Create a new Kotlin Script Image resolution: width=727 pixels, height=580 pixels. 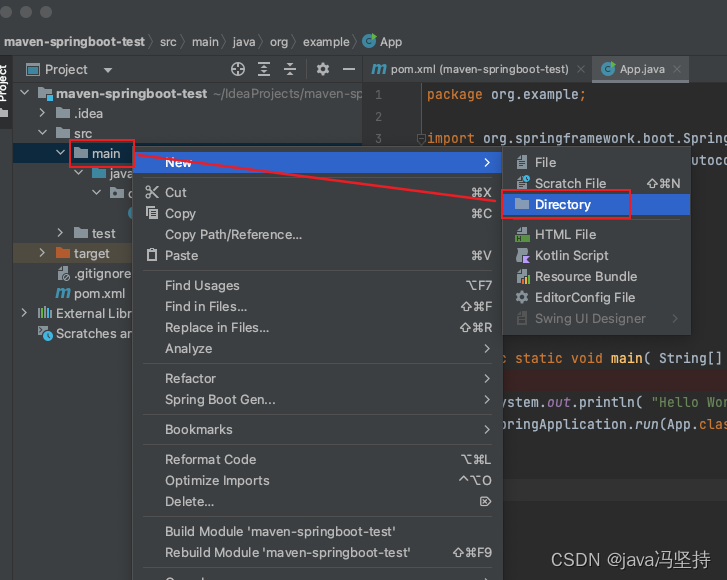coord(597,255)
